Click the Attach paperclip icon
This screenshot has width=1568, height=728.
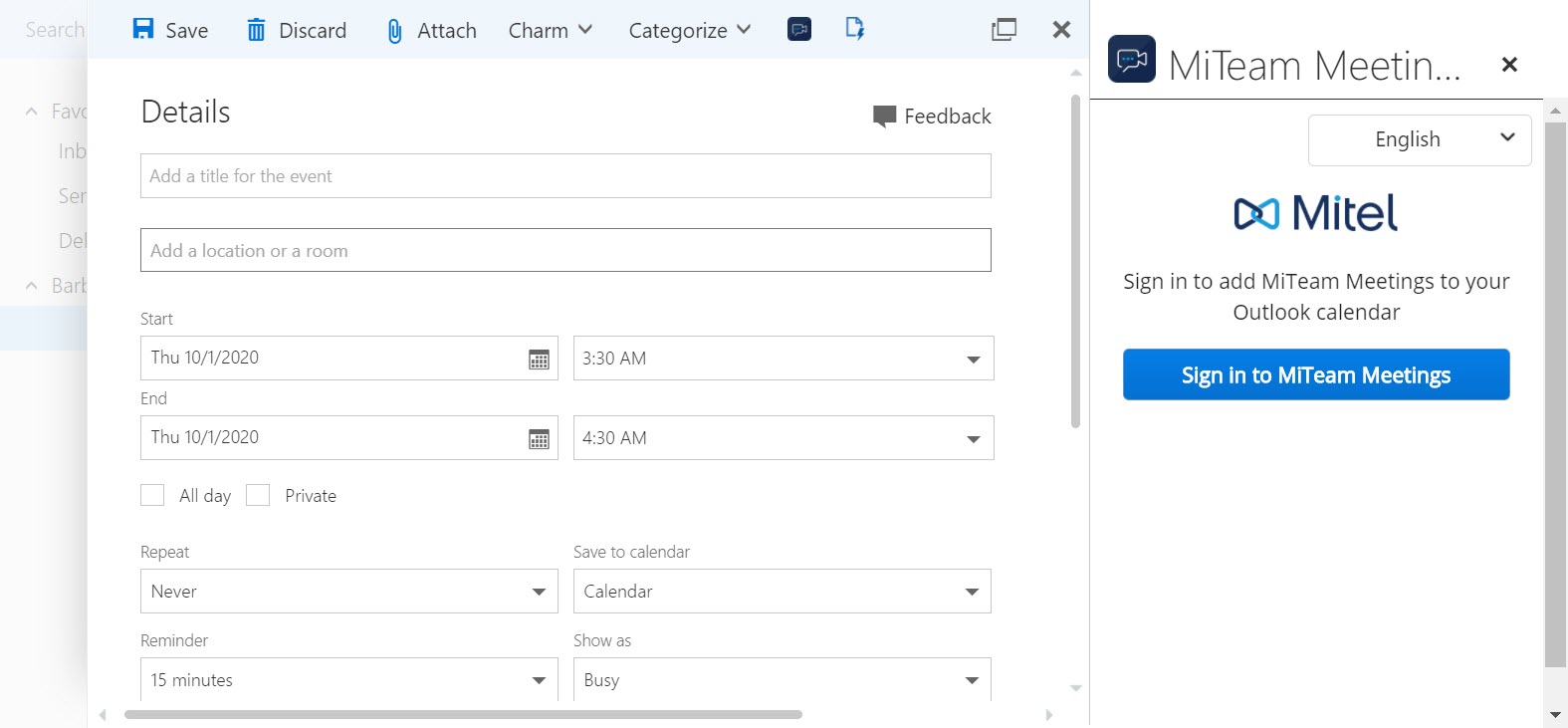pyautogui.click(x=394, y=31)
